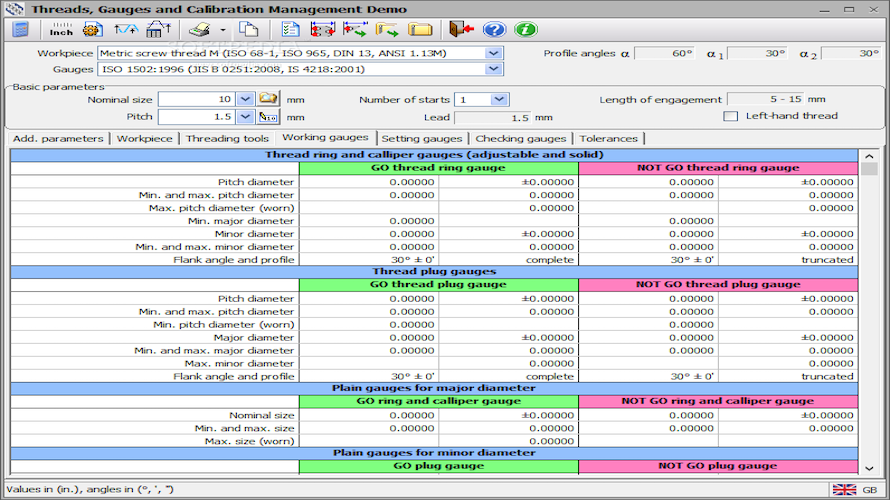Enable the Left-hand thread checkbox
The width and height of the screenshot is (890, 500).
coord(731,116)
